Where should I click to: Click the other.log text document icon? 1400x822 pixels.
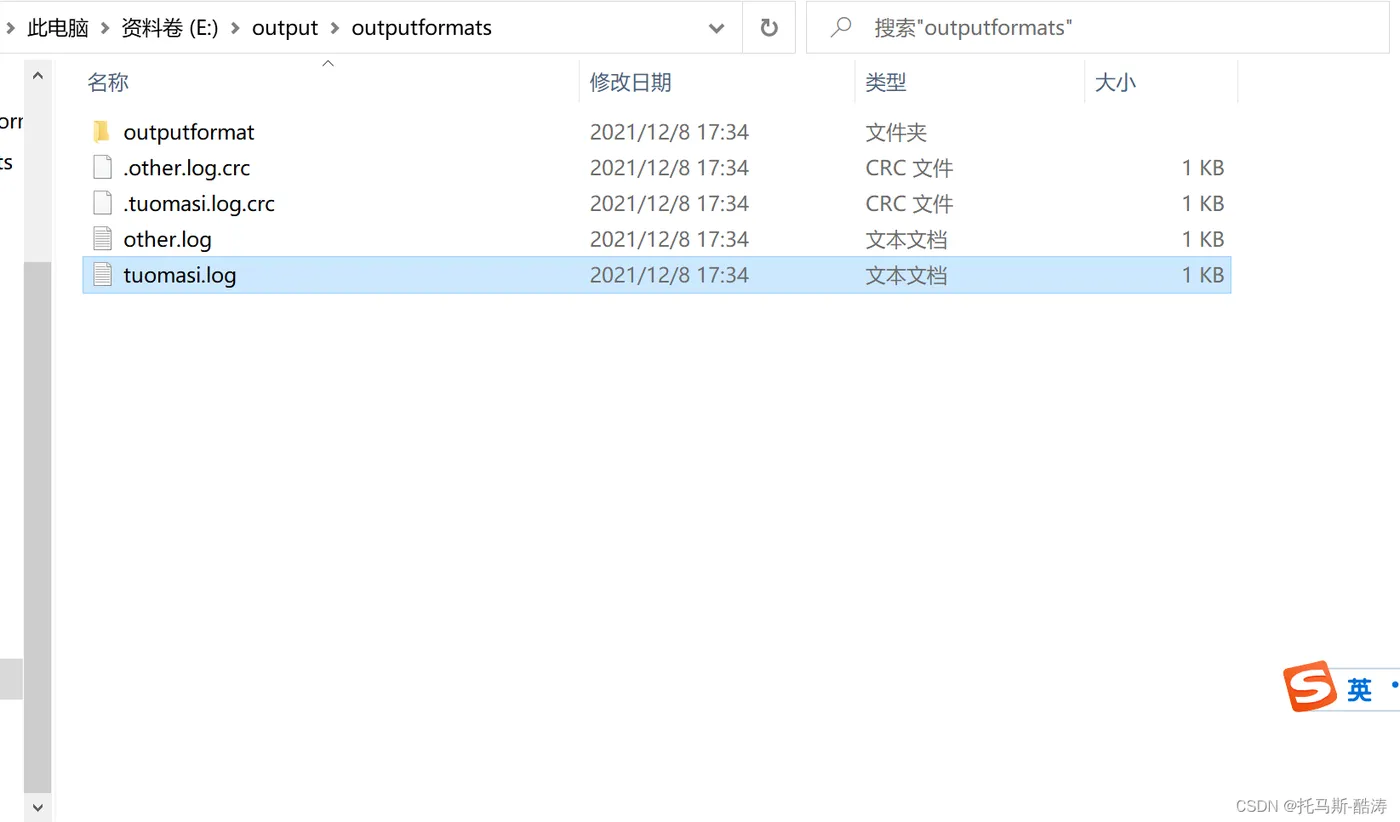[x=101, y=239]
